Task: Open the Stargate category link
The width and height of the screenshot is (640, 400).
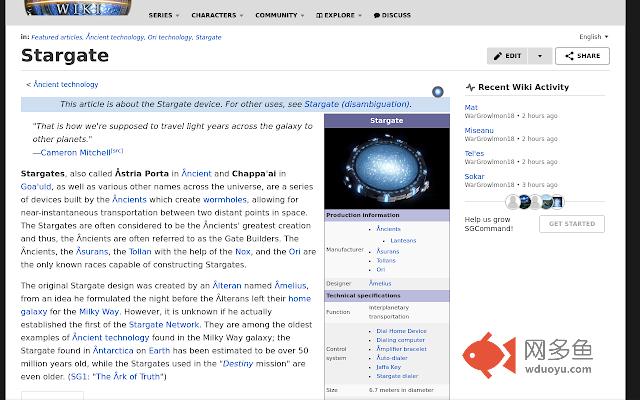Action: (x=208, y=37)
